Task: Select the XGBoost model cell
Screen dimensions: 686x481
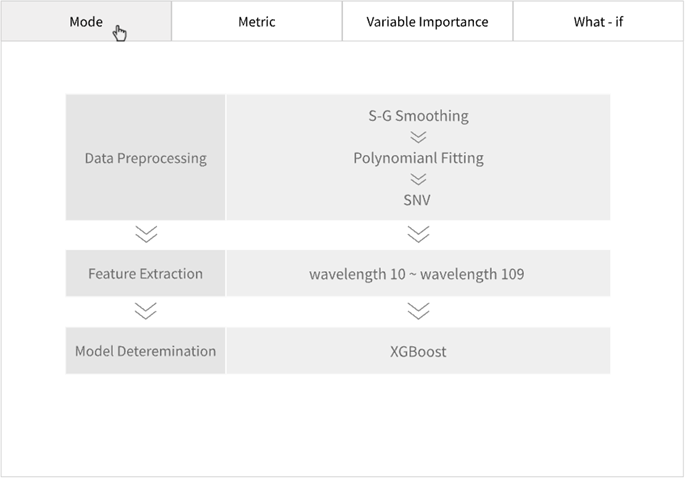Action: tap(418, 351)
